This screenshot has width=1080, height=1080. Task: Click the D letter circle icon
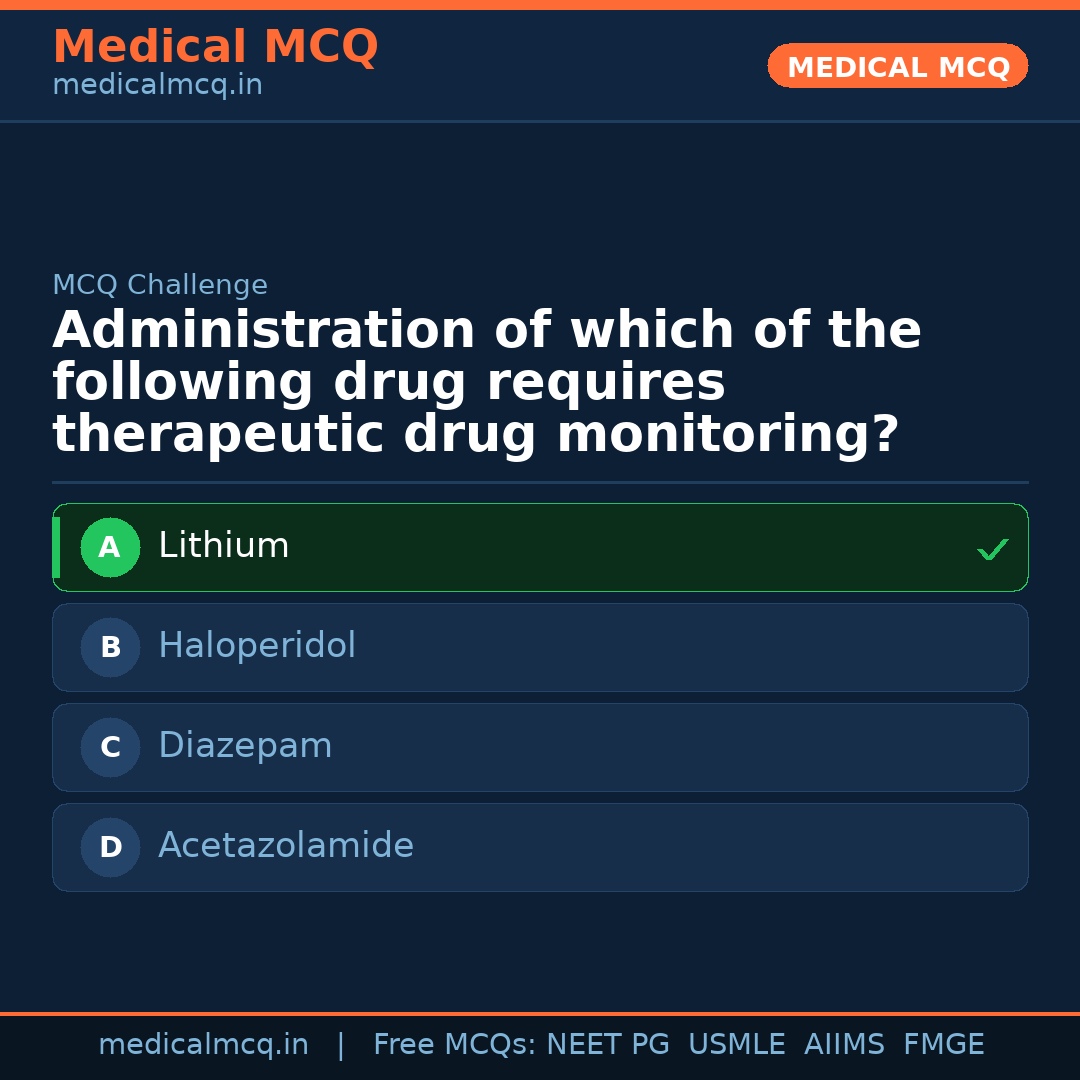(x=110, y=847)
